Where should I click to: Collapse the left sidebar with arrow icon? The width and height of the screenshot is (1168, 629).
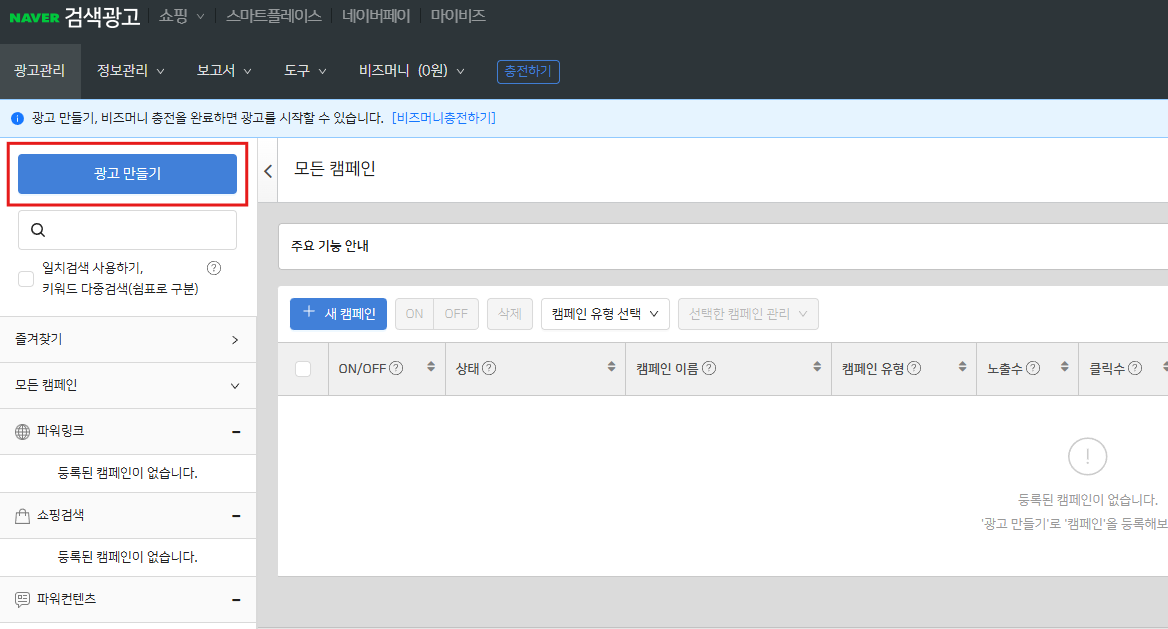coord(268,171)
